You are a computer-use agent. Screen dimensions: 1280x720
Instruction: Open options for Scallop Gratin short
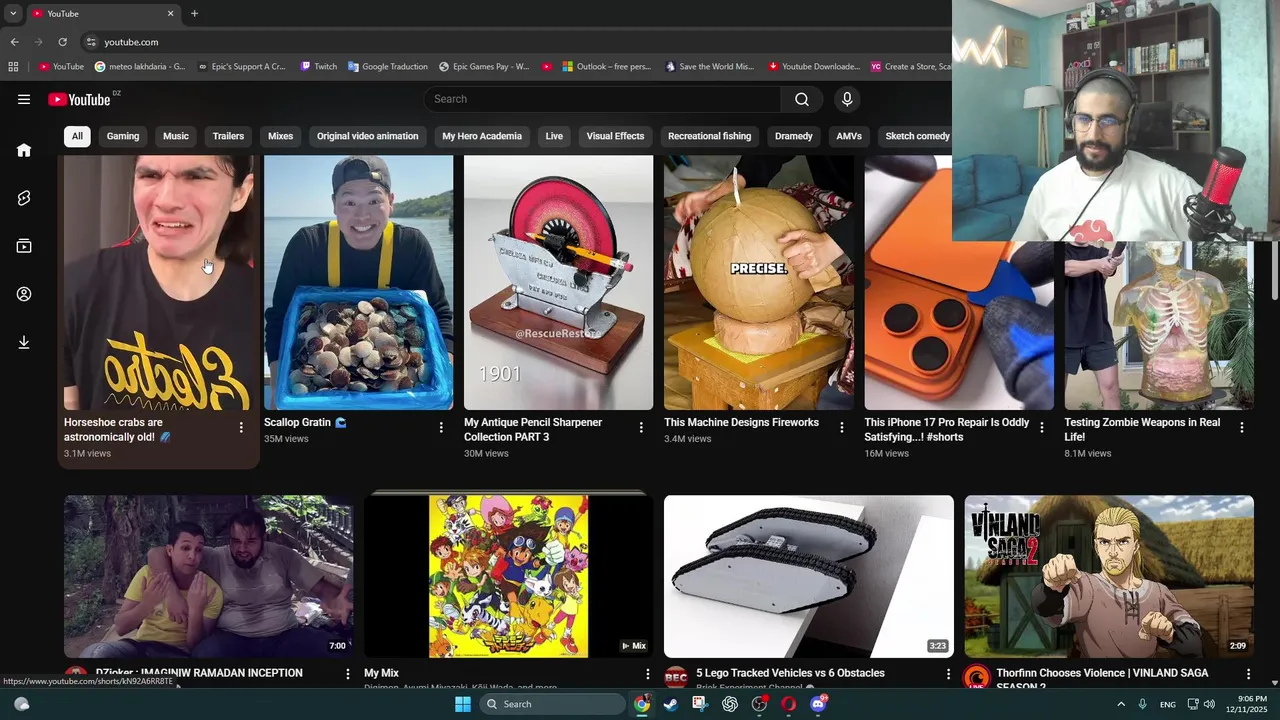coord(441,427)
